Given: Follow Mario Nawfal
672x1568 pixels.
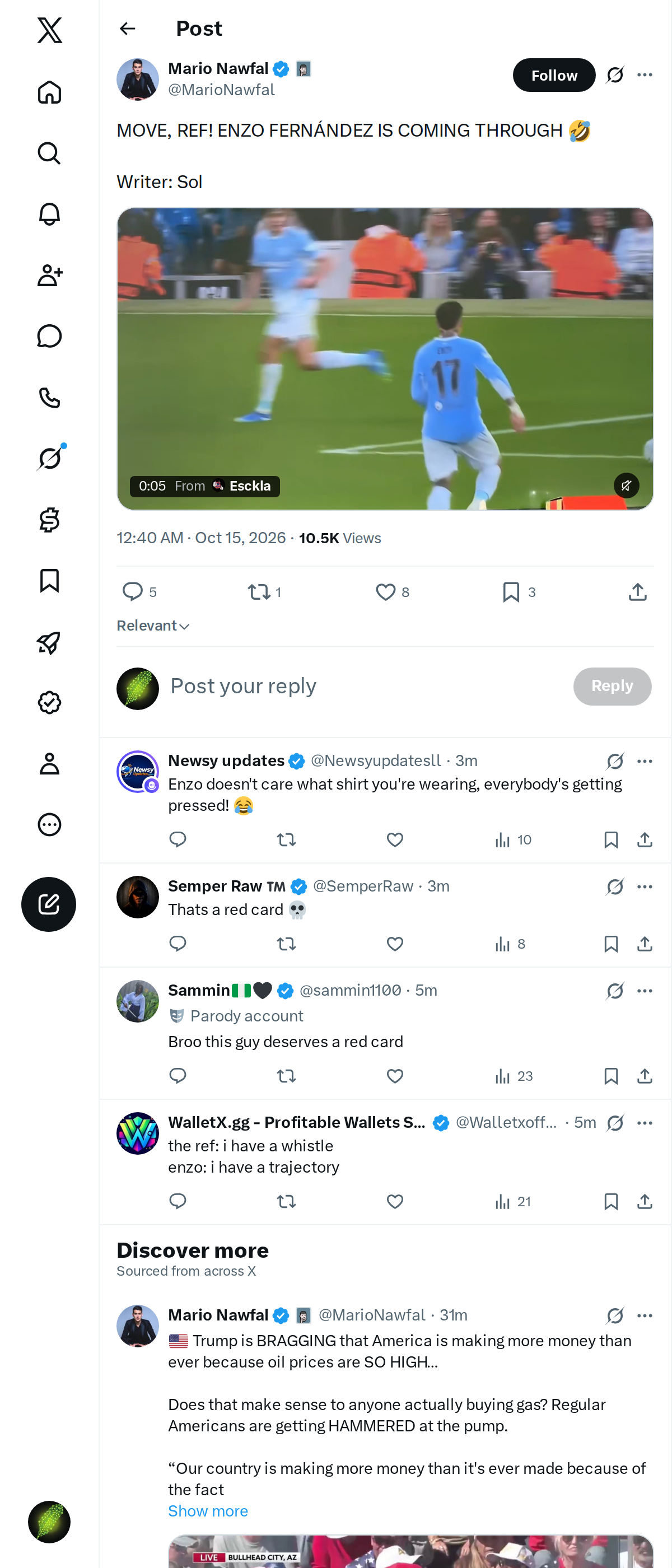Looking at the screenshot, I should tap(553, 75).
